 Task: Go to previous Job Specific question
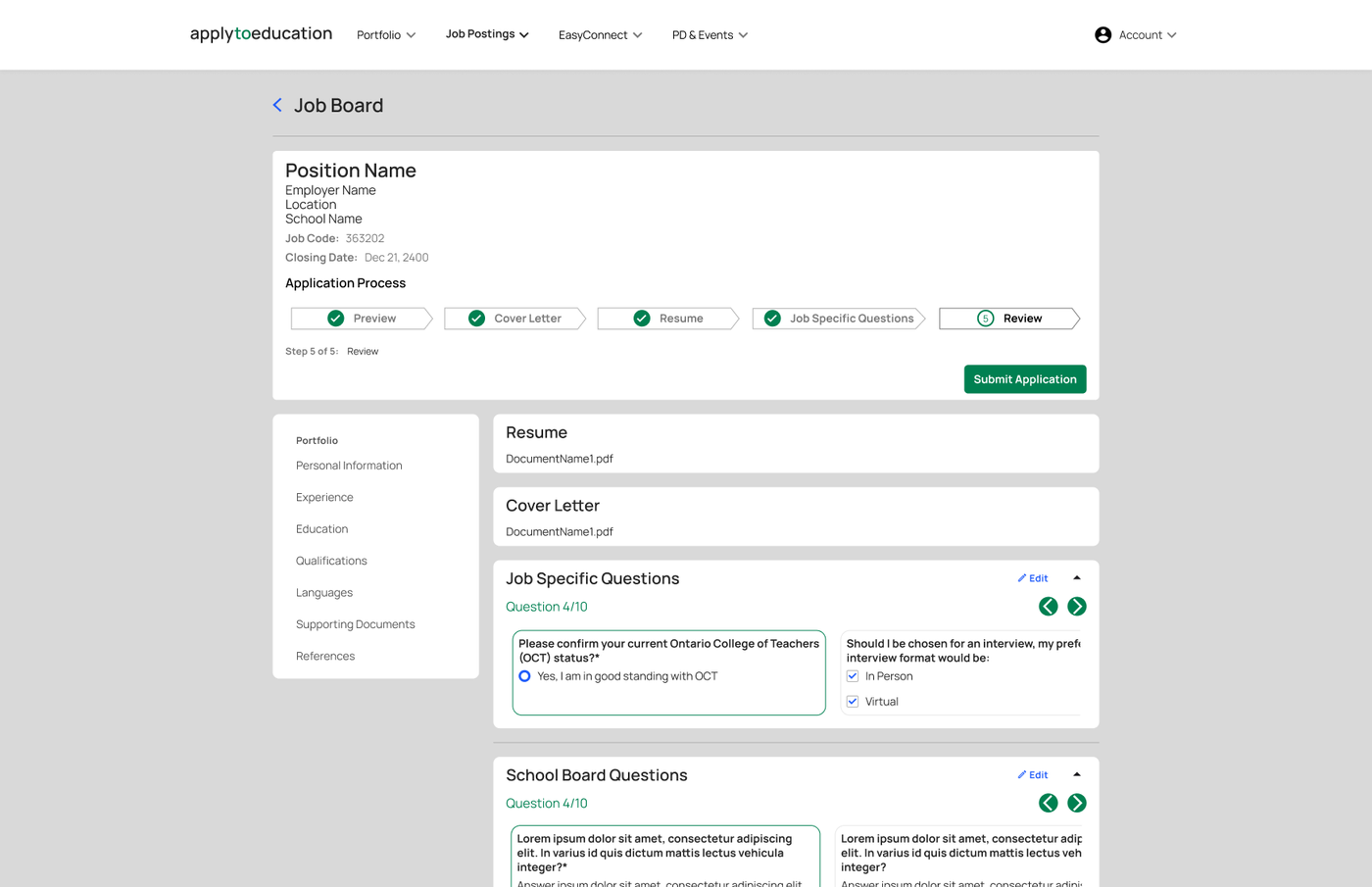(x=1049, y=607)
